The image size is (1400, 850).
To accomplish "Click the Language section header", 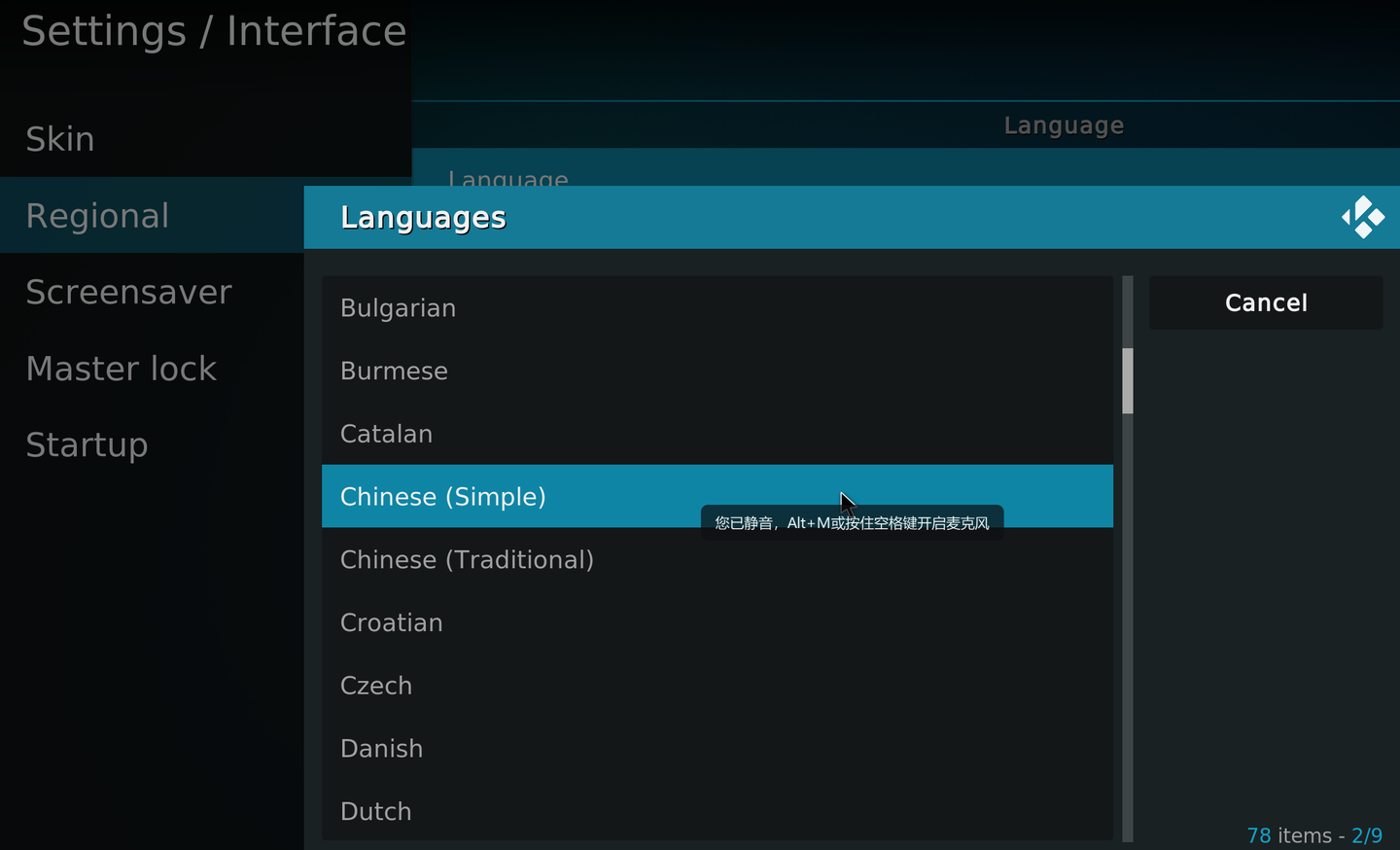I will point(1064,125).
